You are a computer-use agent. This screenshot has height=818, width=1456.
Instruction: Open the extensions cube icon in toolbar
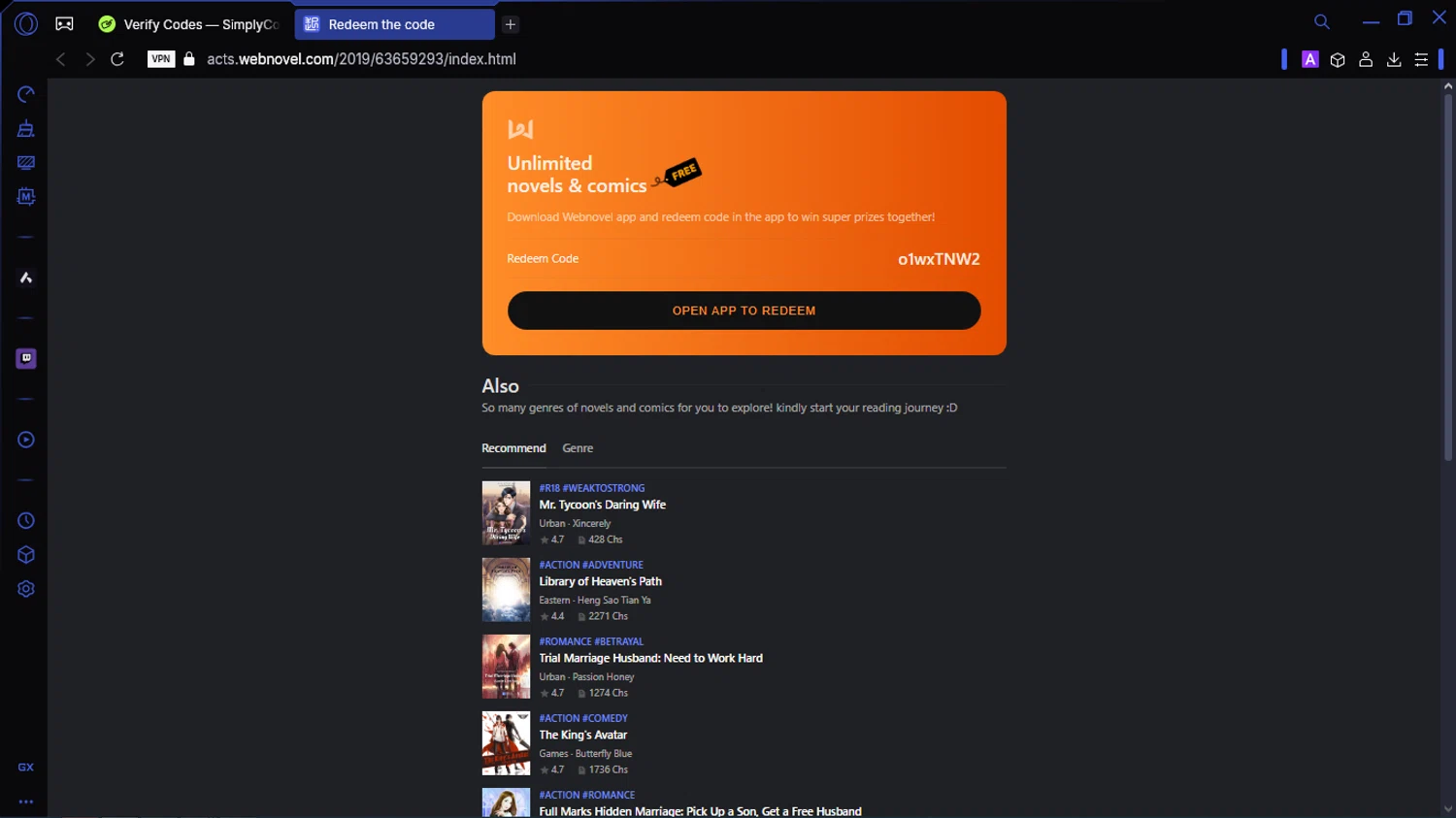click(1338, 59)
